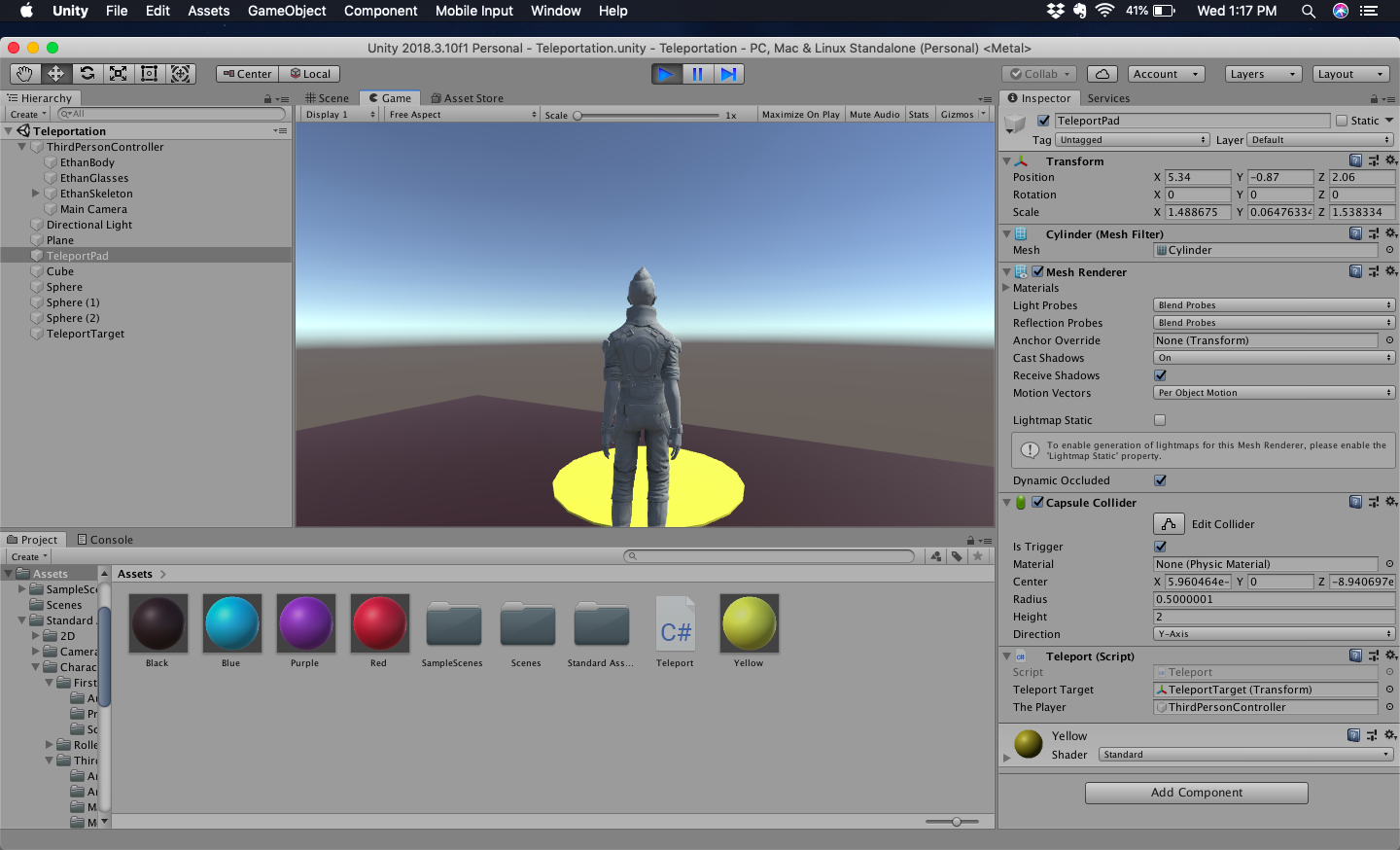This screenshot has height=850, width=1400.
Task: Select the Hand tool in toolbar
Action: (25, 74)
